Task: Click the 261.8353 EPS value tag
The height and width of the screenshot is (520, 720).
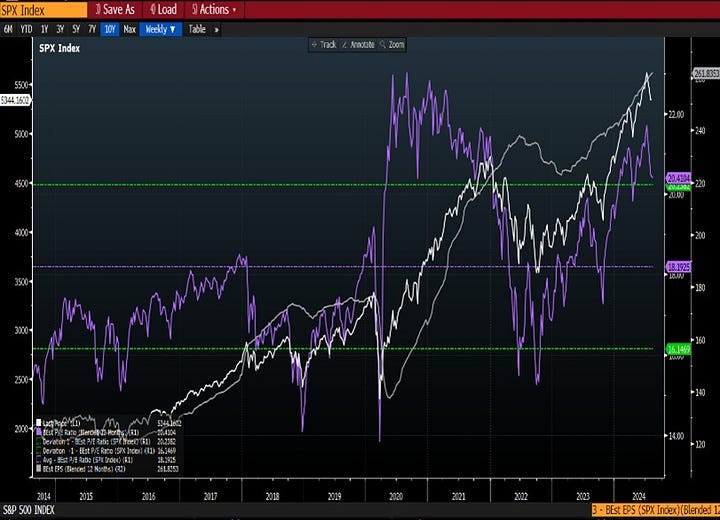Action: point(705,73)
